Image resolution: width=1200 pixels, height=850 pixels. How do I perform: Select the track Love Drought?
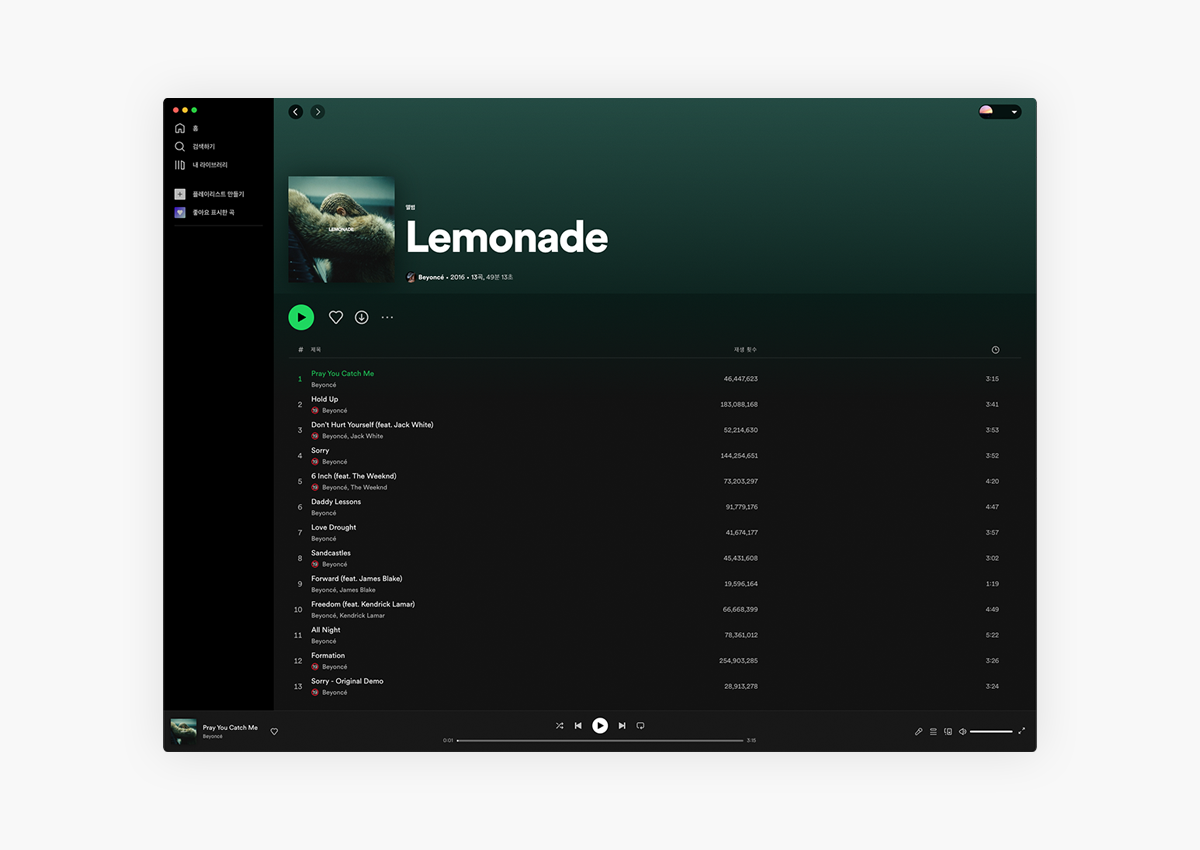point(333,527)
